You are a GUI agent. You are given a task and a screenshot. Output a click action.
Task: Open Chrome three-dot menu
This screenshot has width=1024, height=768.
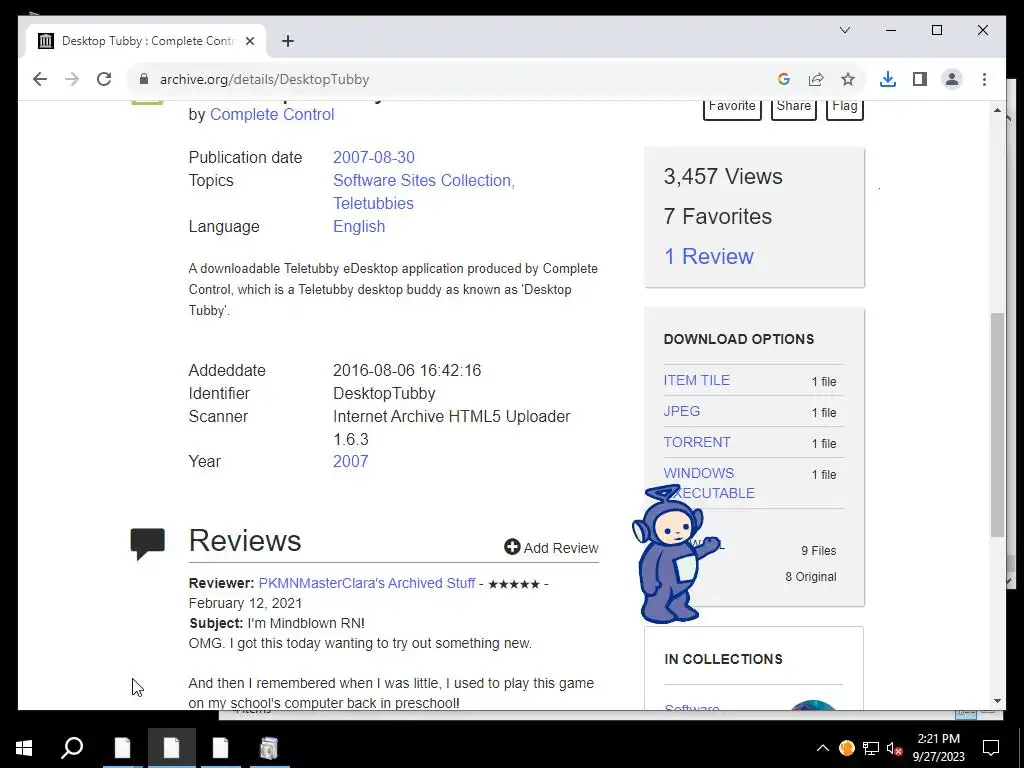(984, 79)
